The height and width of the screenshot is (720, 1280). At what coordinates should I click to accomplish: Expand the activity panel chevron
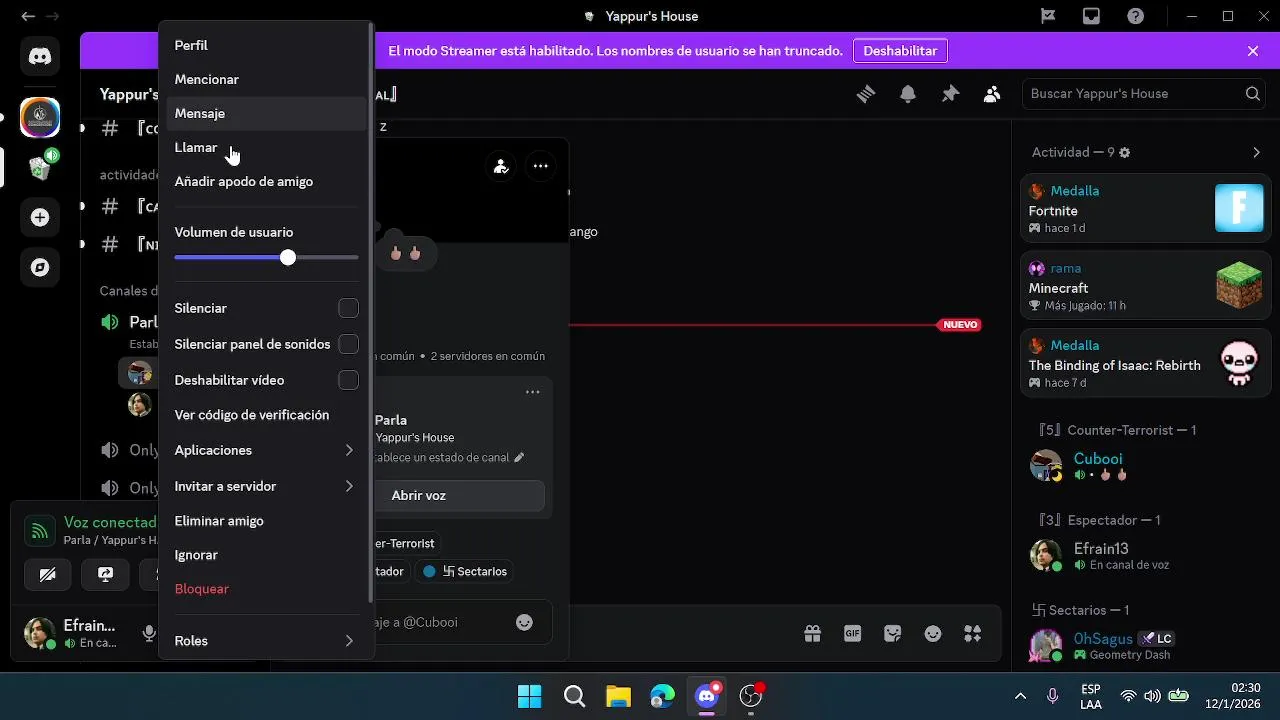(x=1257, y=153)
